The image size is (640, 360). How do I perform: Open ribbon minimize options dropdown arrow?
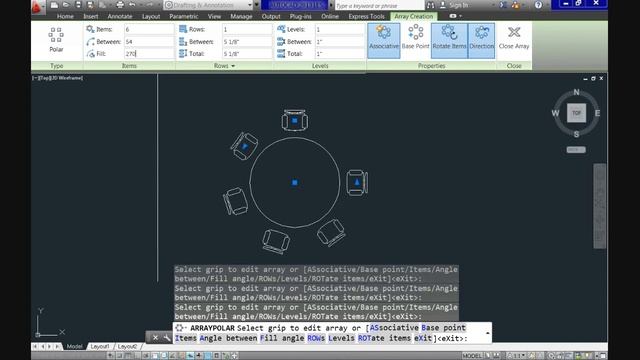460,16
